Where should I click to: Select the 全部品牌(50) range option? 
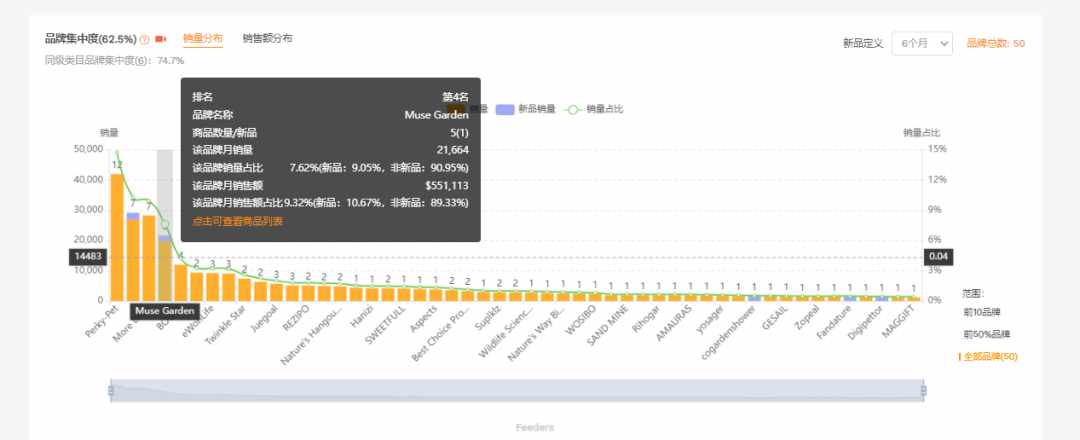(990, 357)
